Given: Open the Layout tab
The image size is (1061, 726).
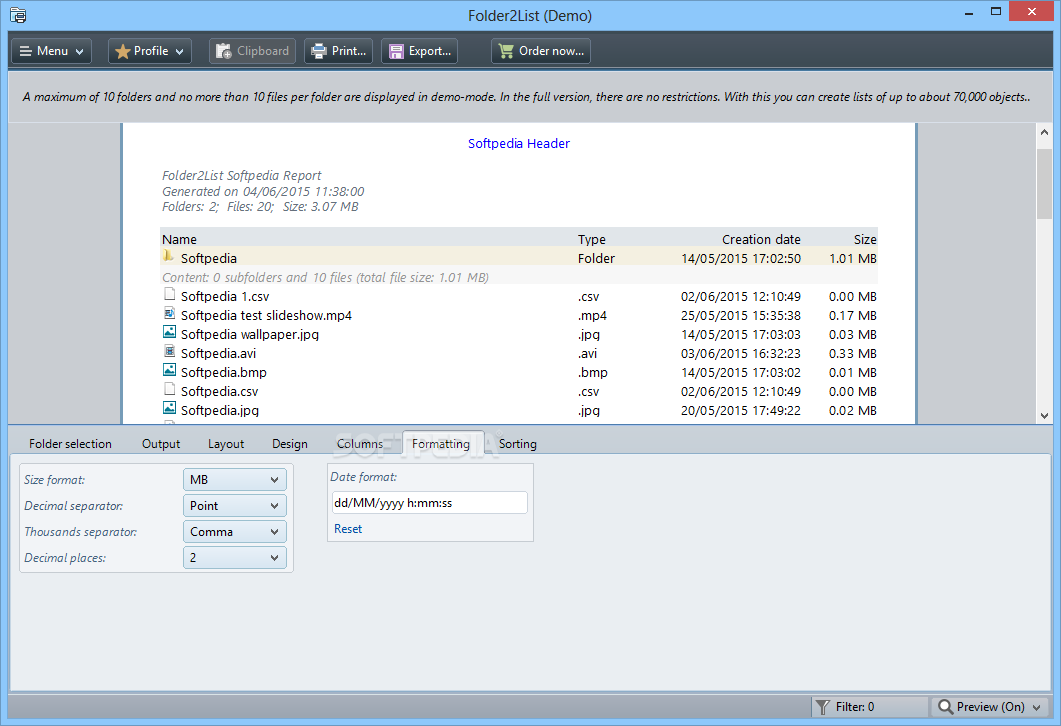Looking at the screenshot, I should click(226, 444).
